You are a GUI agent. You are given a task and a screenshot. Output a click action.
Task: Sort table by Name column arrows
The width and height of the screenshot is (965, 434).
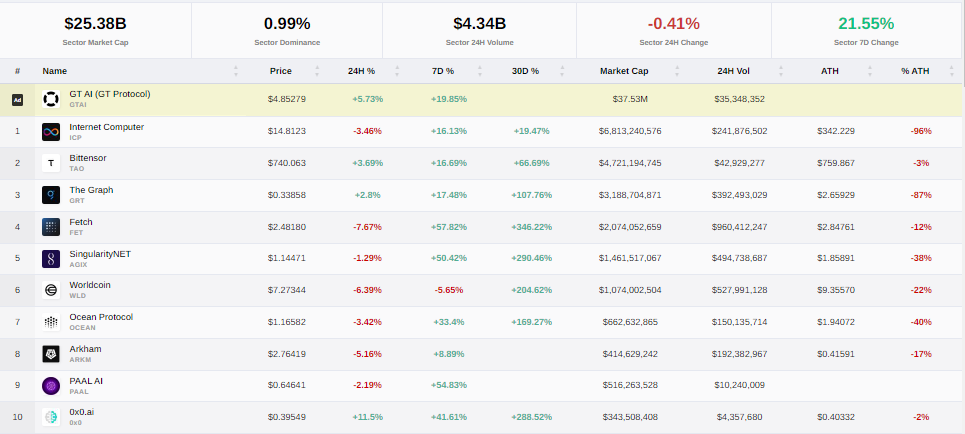[x=236, y=71]
